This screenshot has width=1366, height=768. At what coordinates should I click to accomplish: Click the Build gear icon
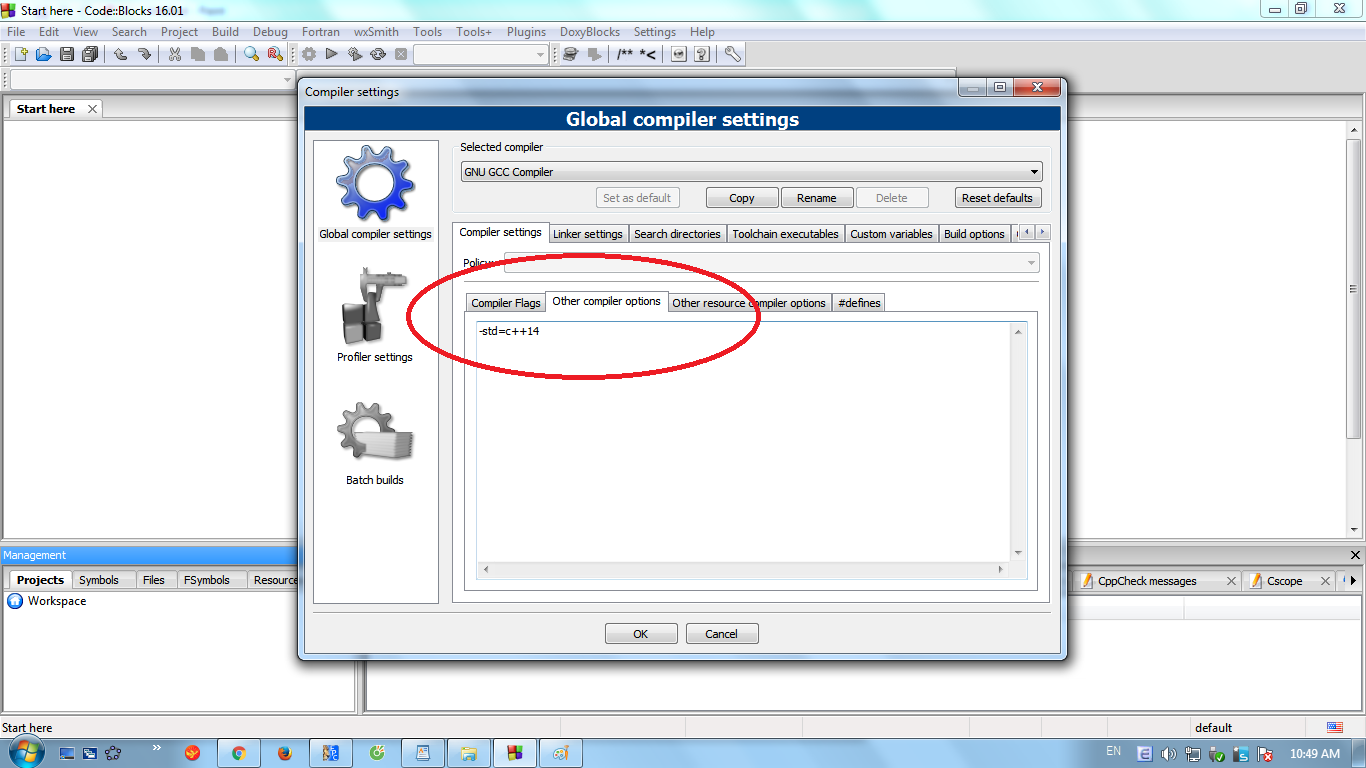coord(309,54)
